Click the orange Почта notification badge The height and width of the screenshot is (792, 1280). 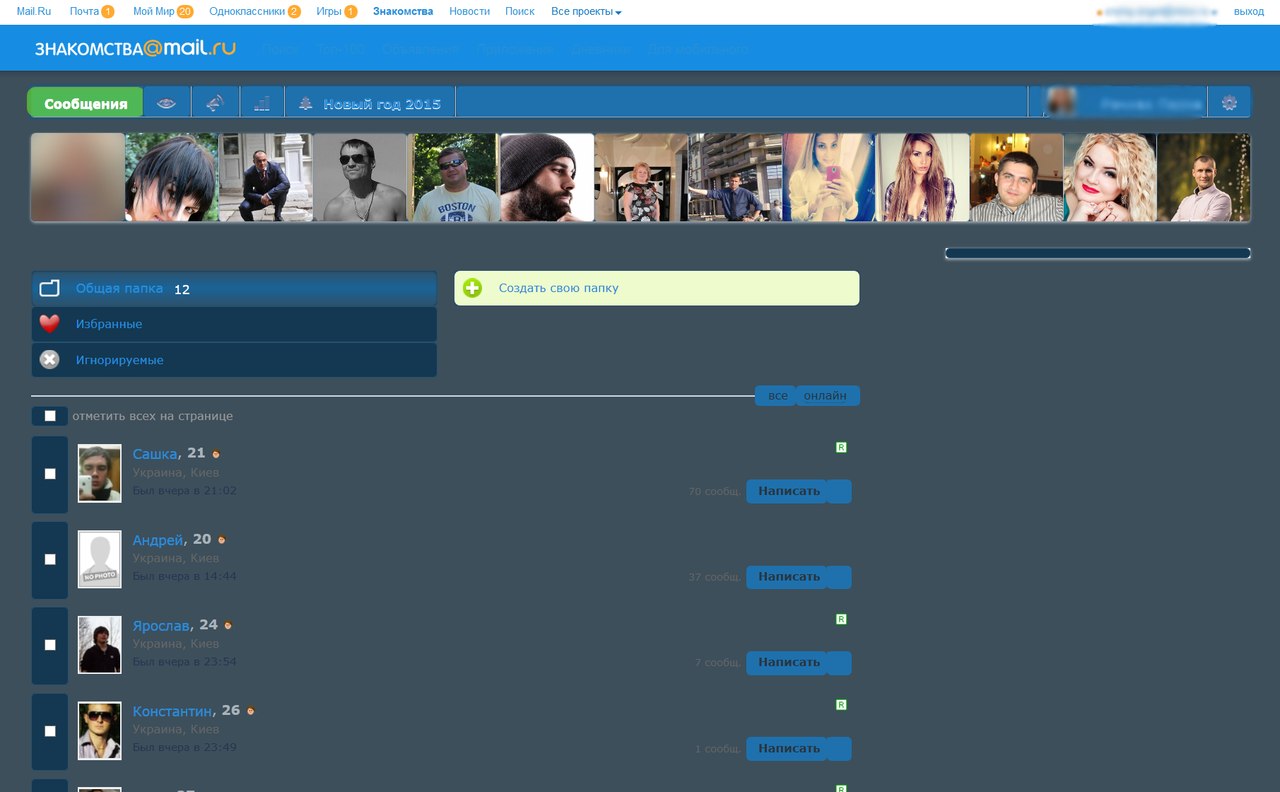(x=108, y=12)
